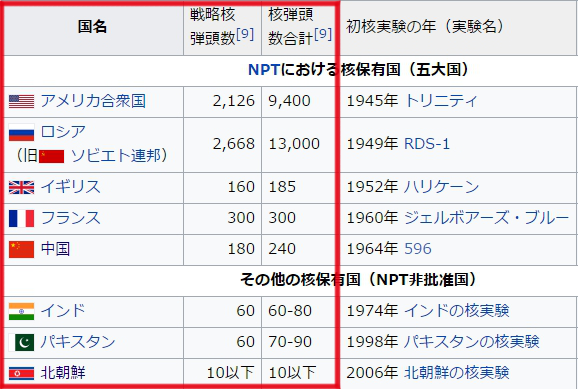The image size is (578, 389).
Task: Open the トリニティ test link
Action: (x=441, y=101)
